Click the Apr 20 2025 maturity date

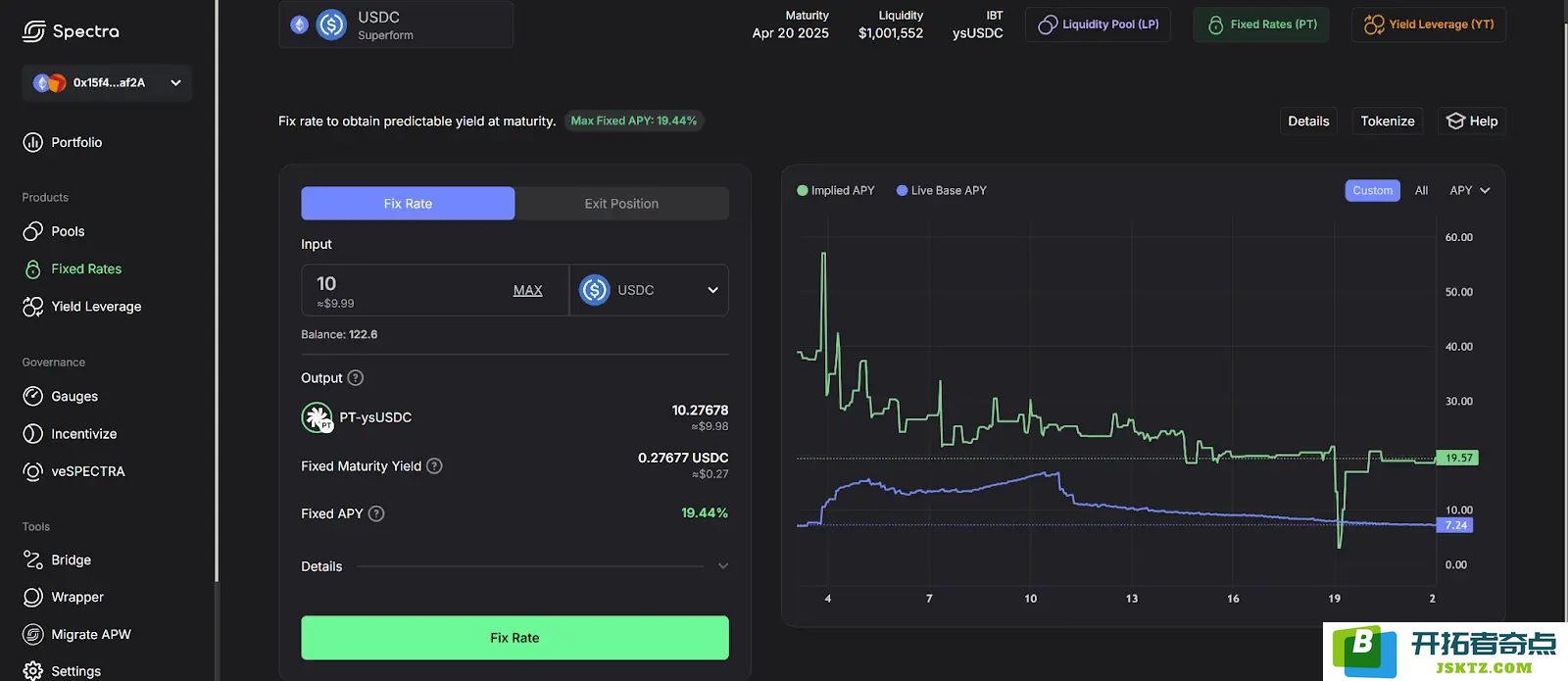tap(790, 33)
